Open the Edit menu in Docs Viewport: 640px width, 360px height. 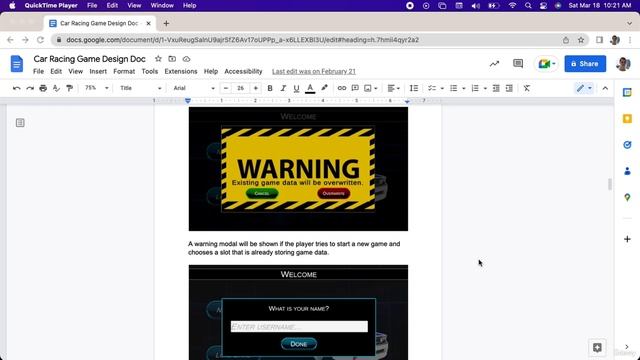pyautogui.click(x=56, y=71)
